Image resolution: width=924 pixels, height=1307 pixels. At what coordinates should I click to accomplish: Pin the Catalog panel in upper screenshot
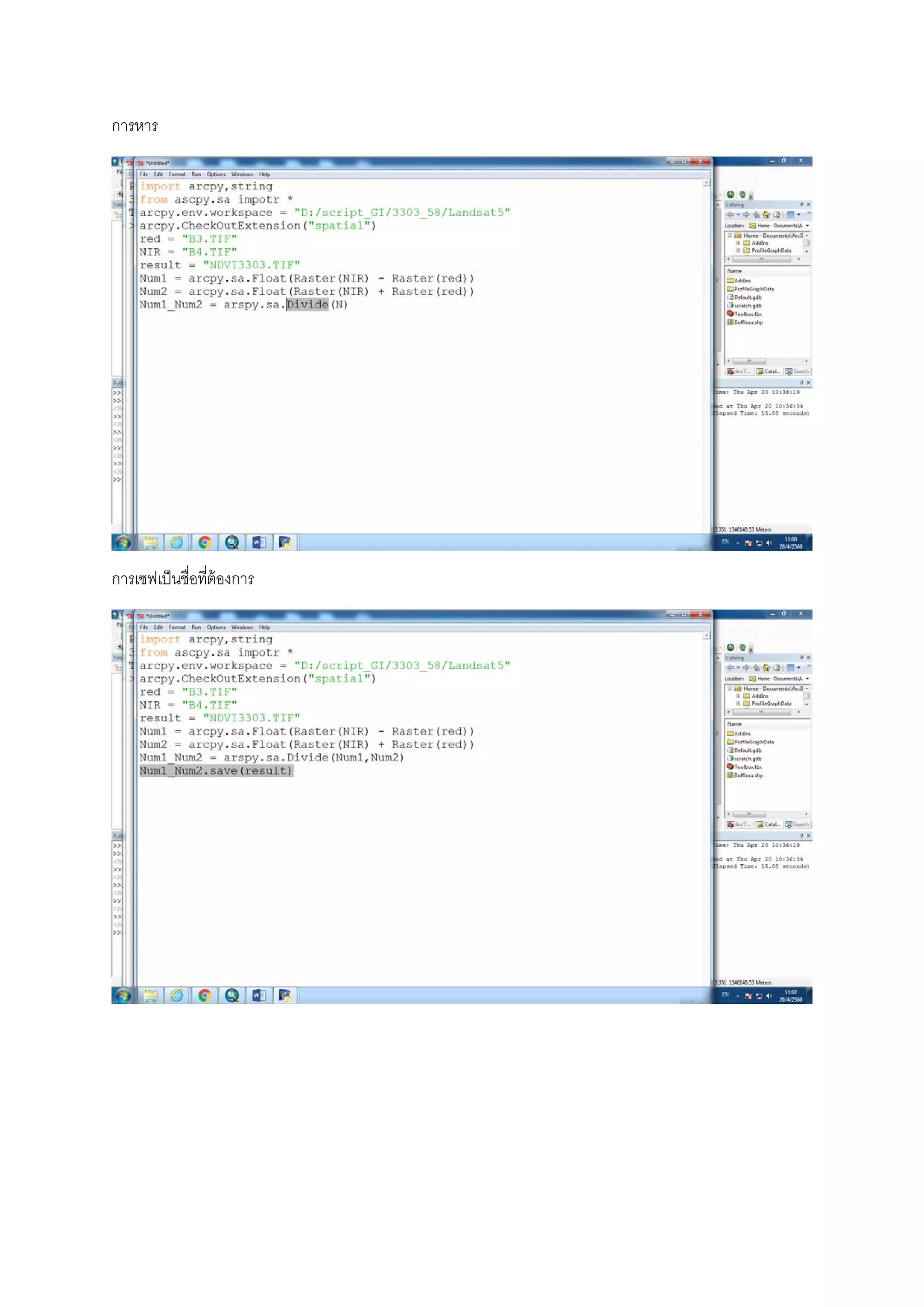click(x=802, y=204)
